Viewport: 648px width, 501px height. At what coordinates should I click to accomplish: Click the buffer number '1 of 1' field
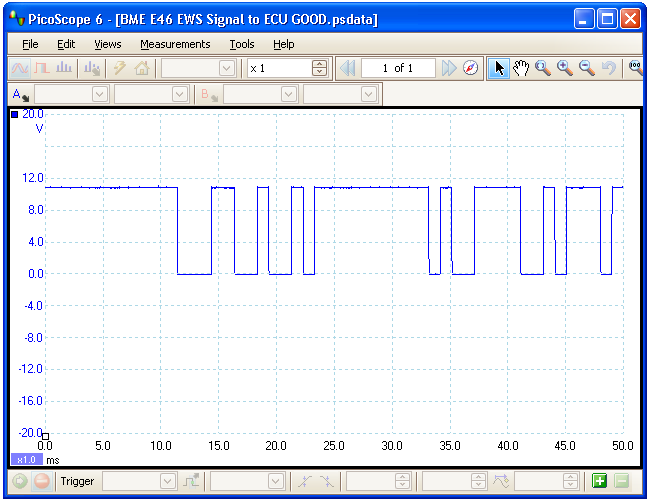(x=398, y=68)
